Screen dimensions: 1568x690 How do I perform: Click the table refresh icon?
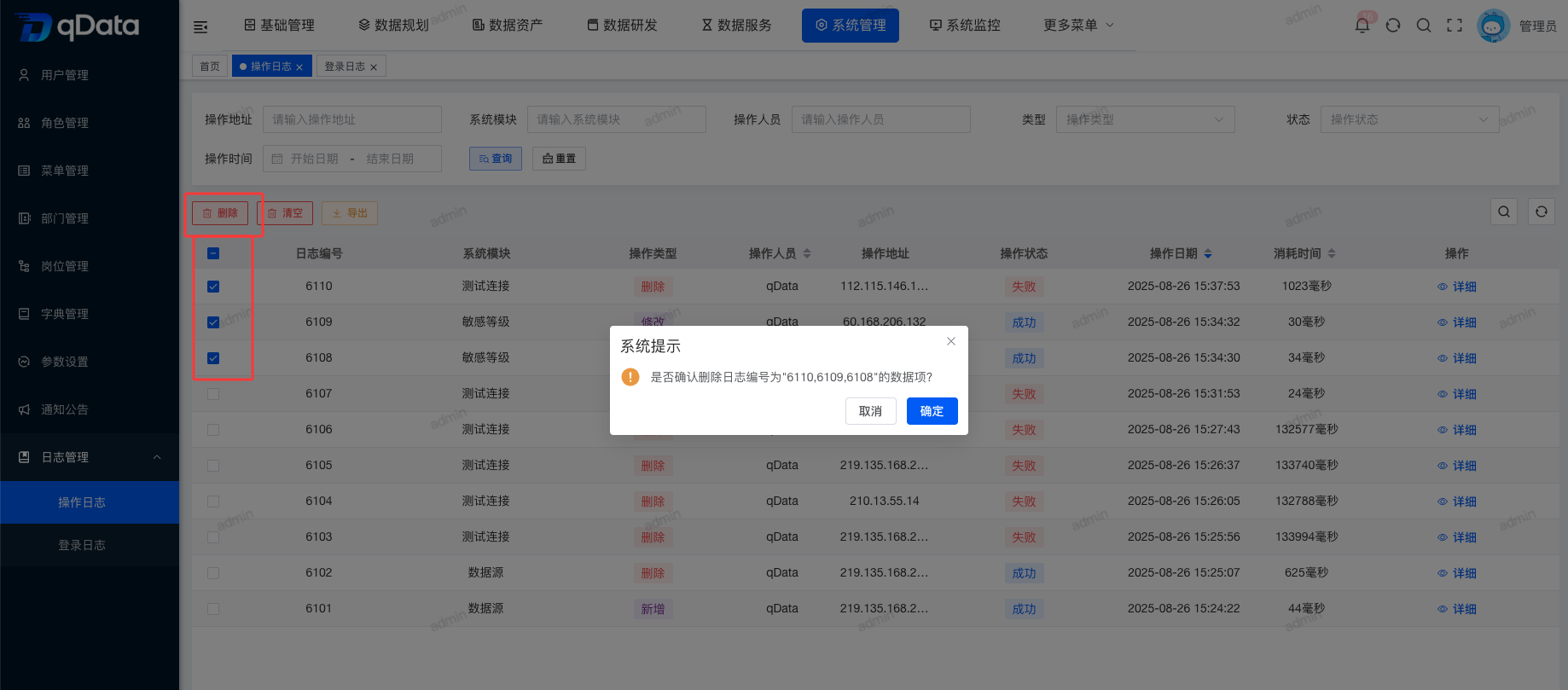[x=1542, y=212]
